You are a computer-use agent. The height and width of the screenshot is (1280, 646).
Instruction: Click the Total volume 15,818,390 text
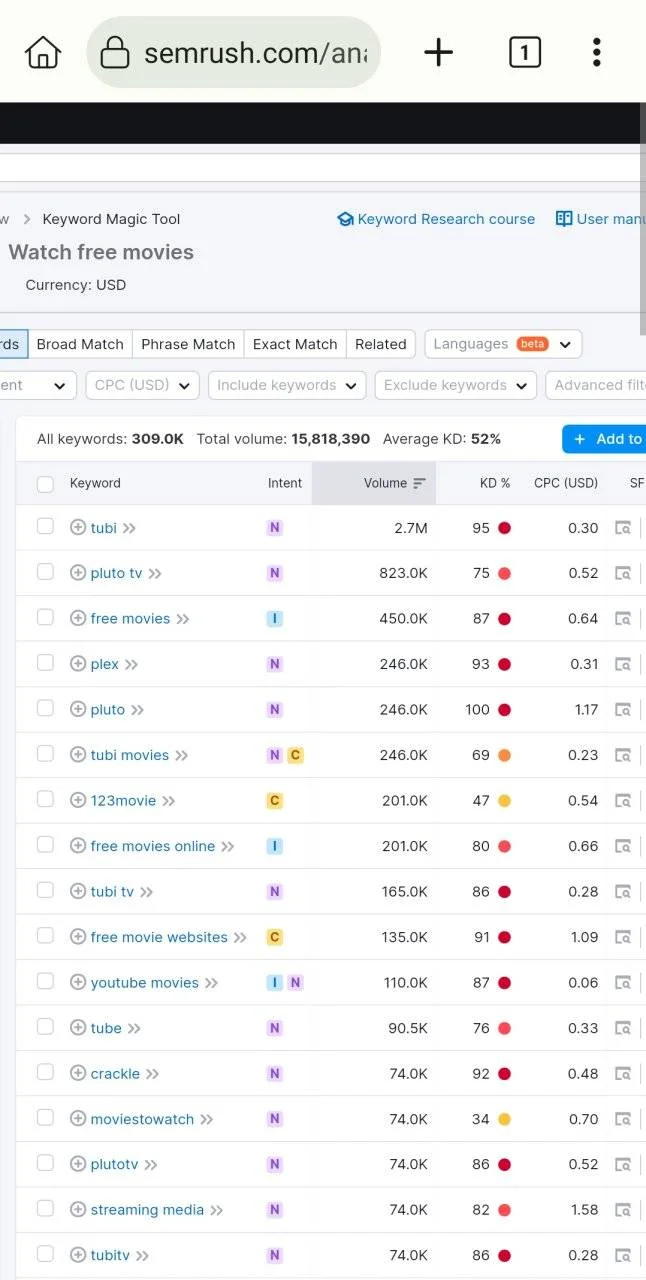283,439
